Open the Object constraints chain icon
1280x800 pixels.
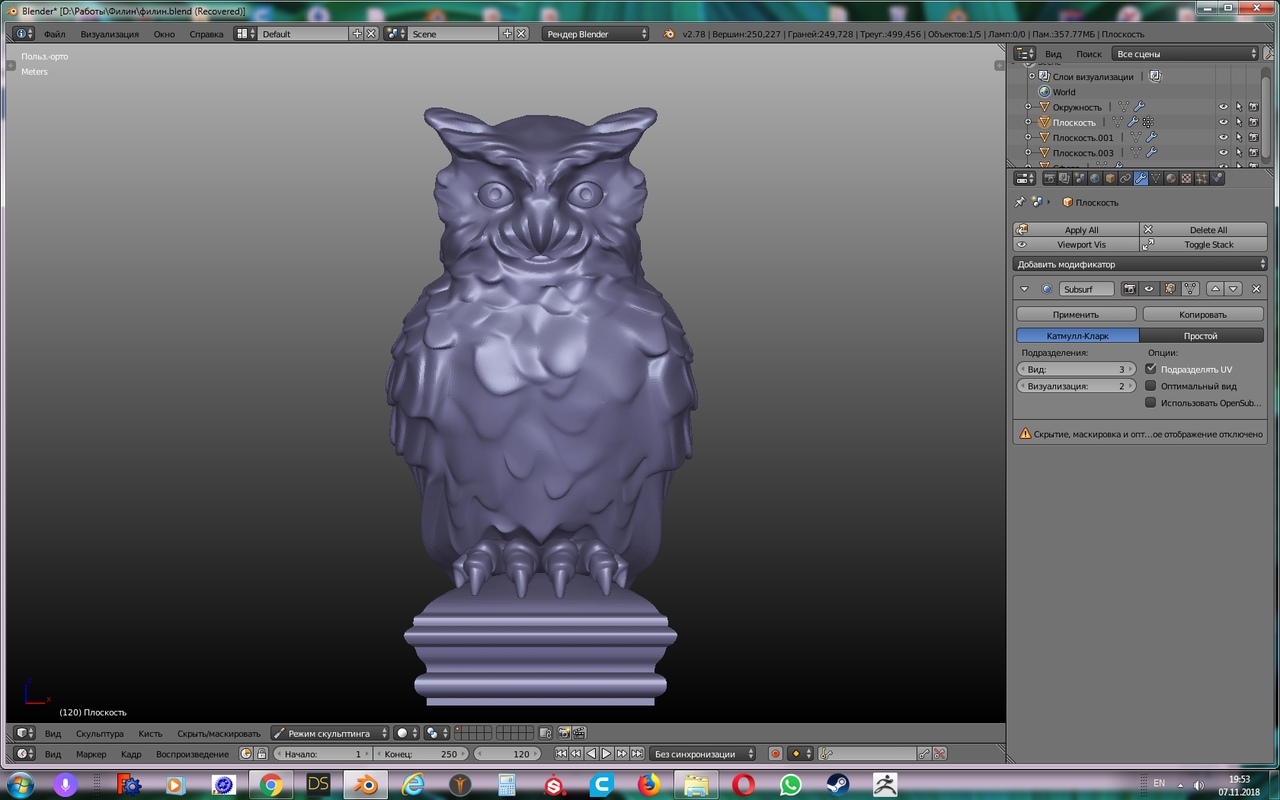(x=1125, y=178)
